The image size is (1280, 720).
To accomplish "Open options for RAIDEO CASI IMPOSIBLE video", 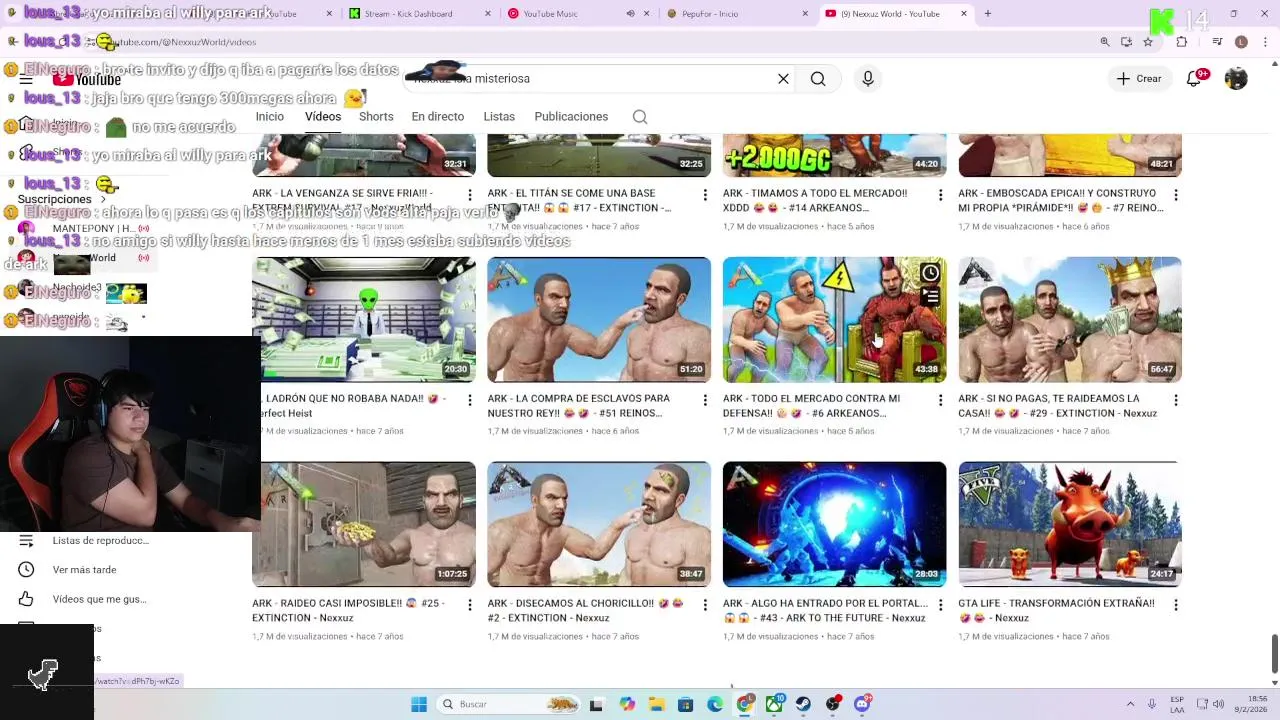I will point(470,605).
